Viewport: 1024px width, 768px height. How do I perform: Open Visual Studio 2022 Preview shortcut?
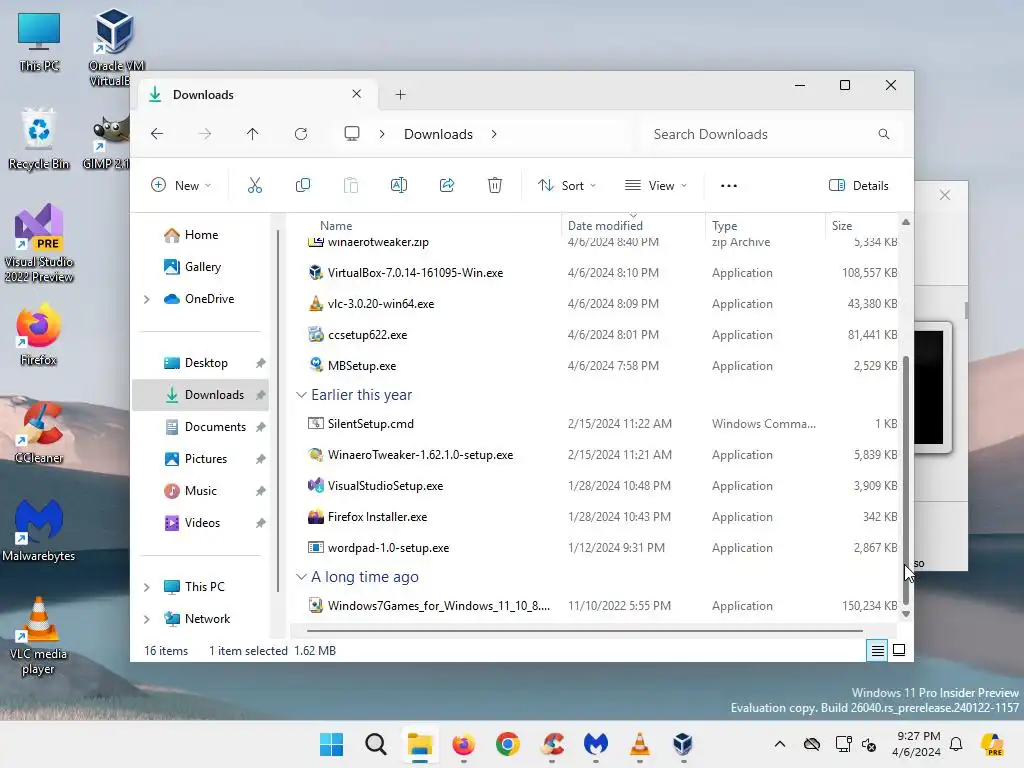tap(39, 243)
